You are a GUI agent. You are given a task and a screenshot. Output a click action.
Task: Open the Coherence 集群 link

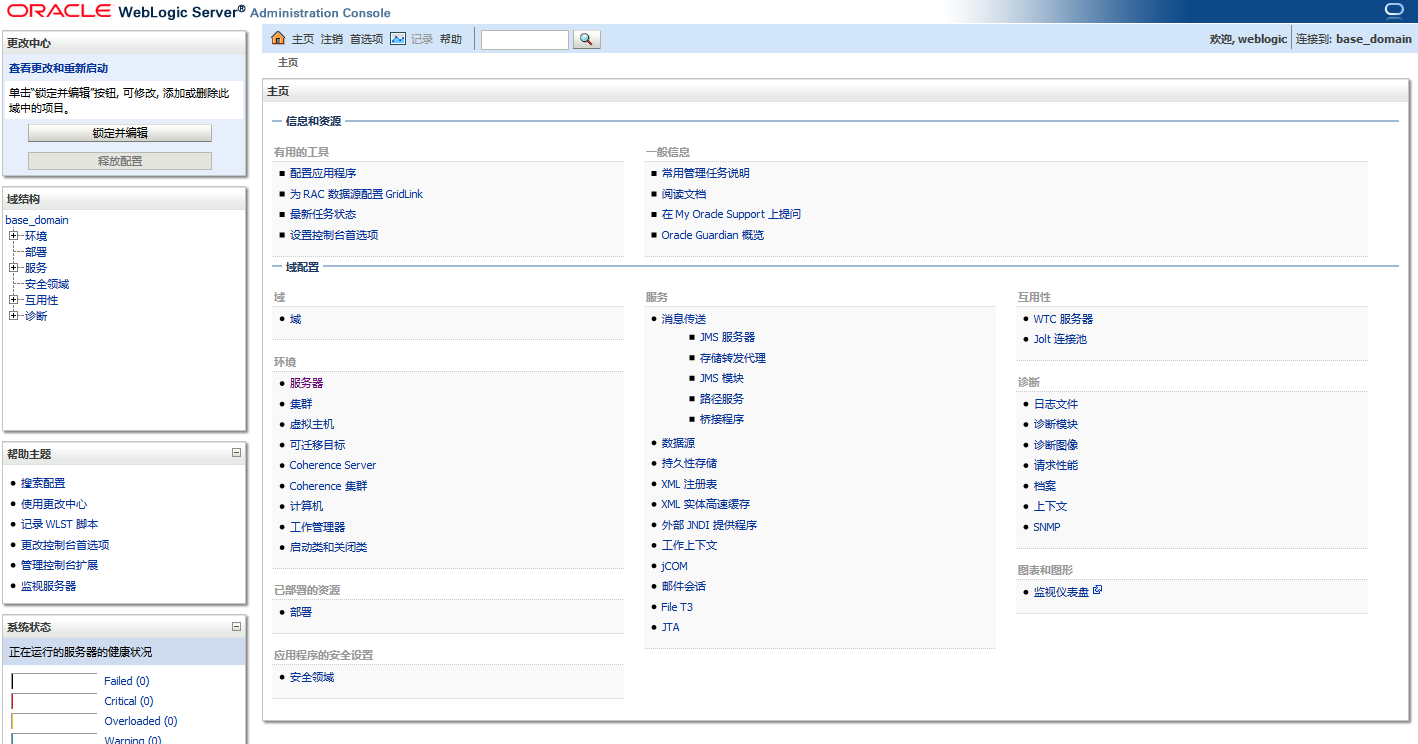(x=328, y=486)
